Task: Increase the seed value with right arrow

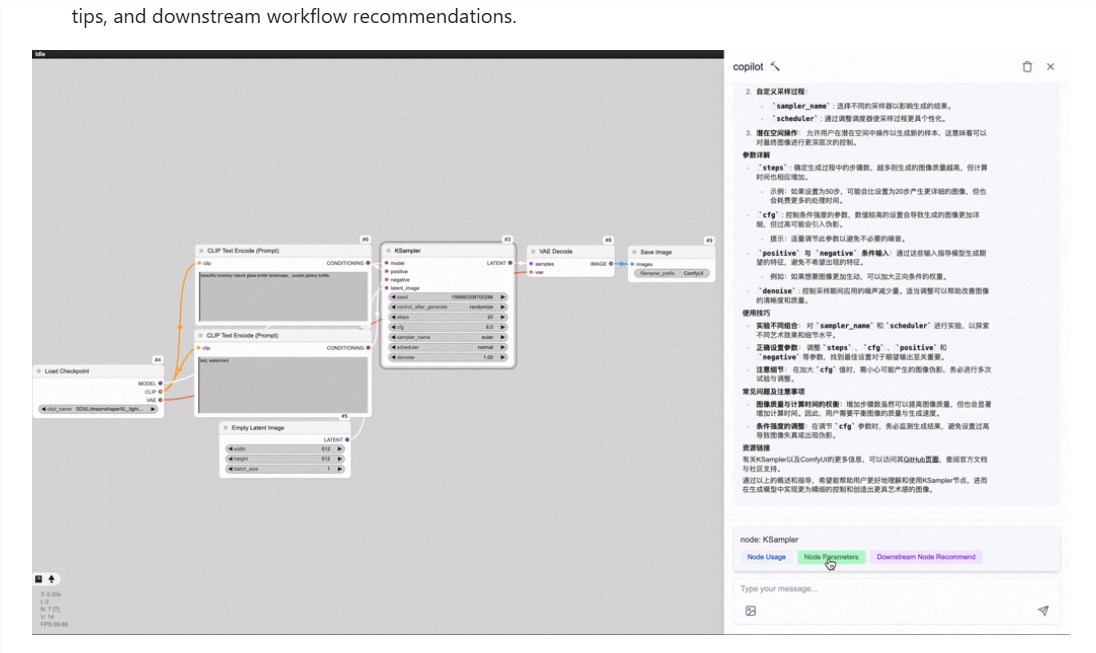Action: (503, 297)
